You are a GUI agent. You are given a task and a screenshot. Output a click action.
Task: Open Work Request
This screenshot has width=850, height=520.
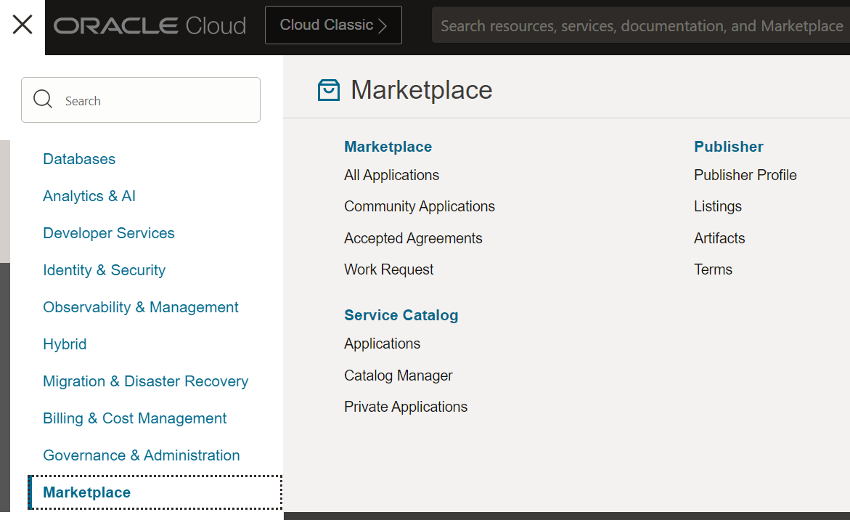[x=389, y=269]
